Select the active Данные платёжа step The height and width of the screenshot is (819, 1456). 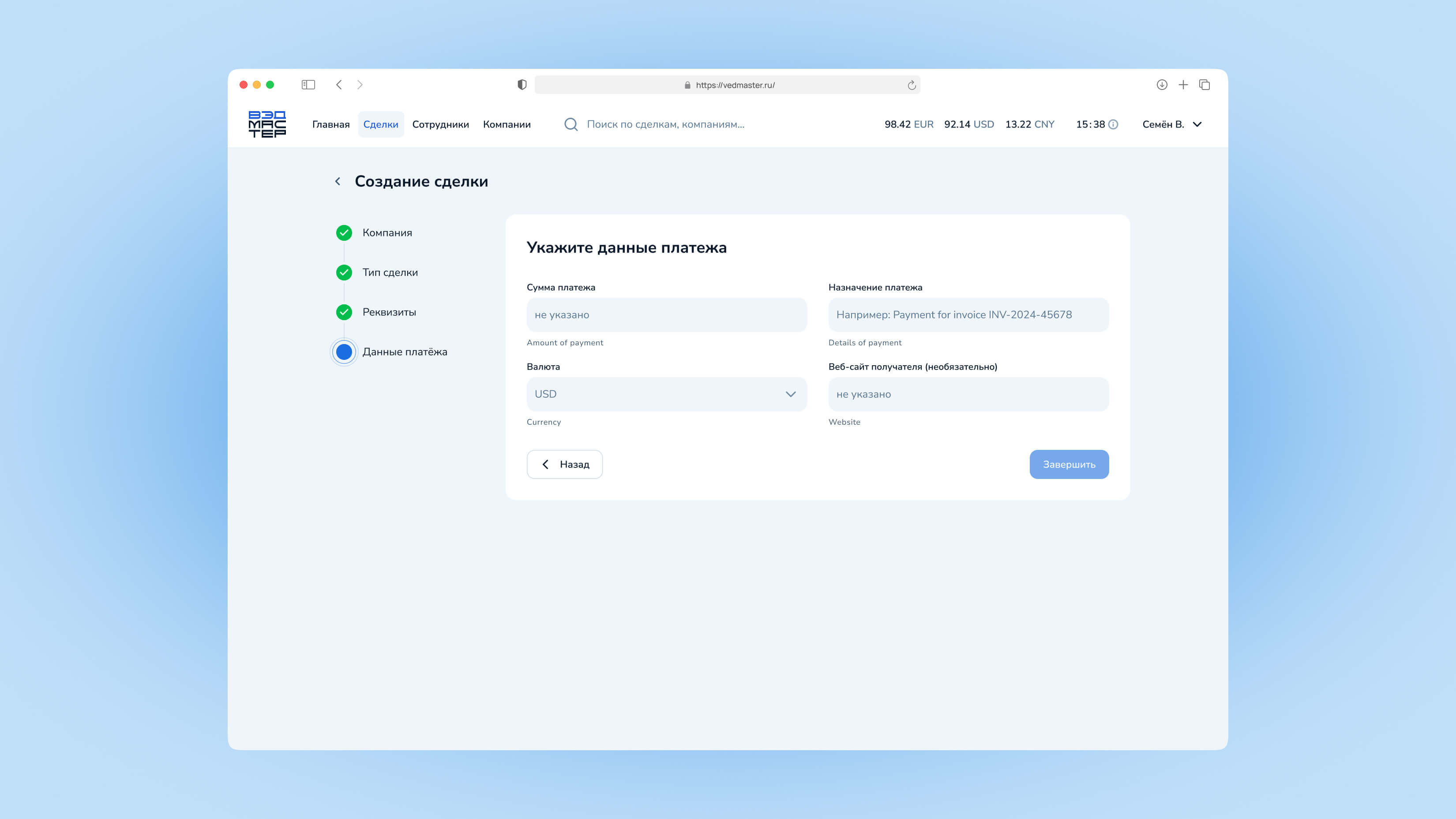(404, 352)
